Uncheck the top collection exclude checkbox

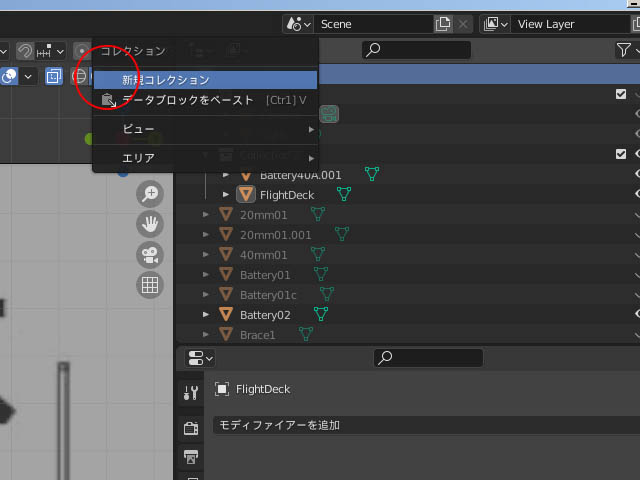(621, 94)
